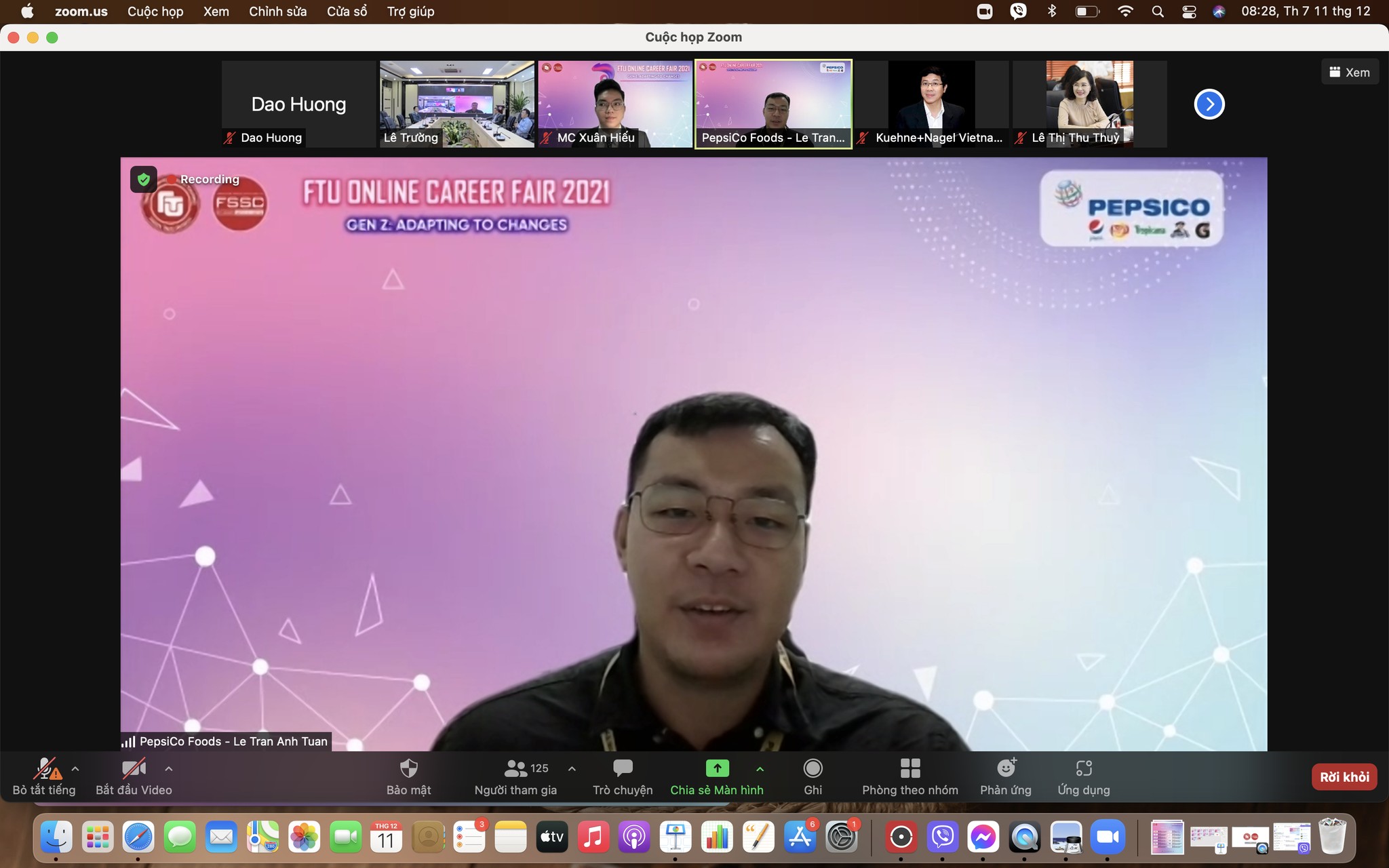Open Calendar from the Dock
This screenshot has width=1389, height=868.
pyautogui.click(x=387, y=837)
